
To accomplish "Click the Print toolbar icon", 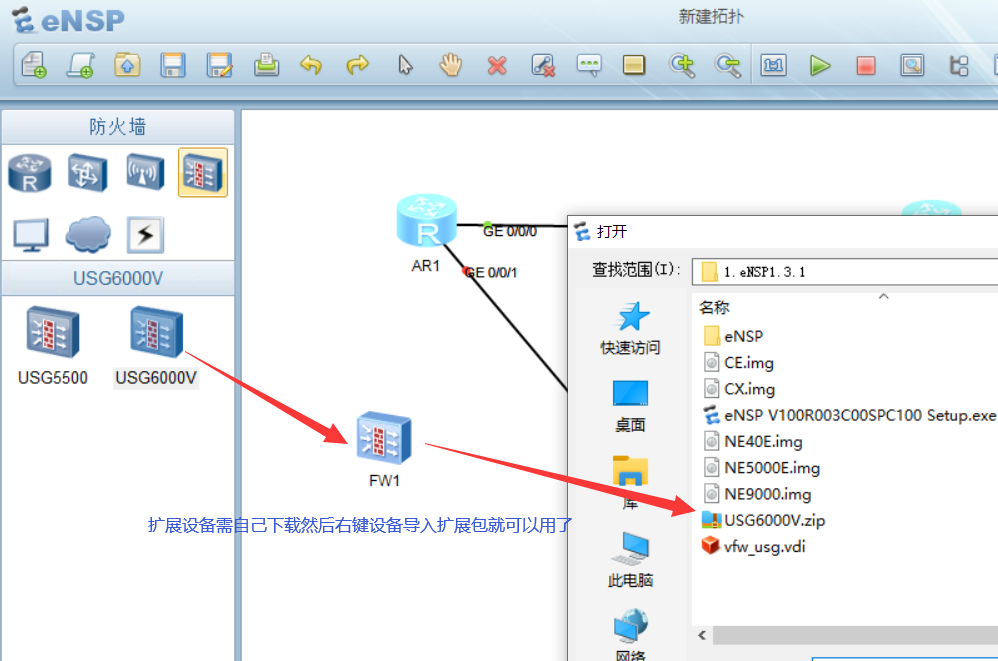I will tap(266, 65).
